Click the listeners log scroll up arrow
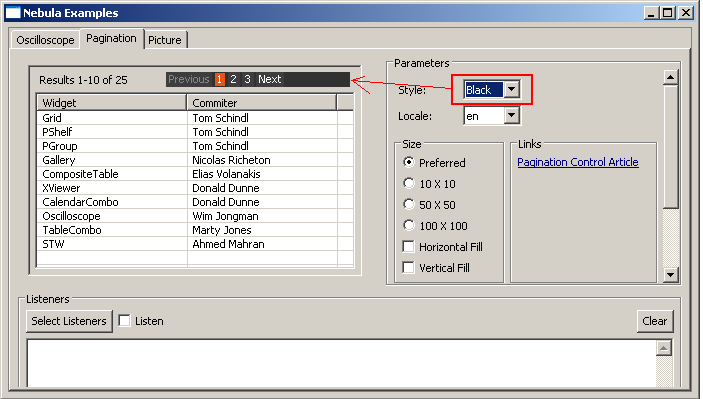703x399 pixels. (x=664, y=348)
